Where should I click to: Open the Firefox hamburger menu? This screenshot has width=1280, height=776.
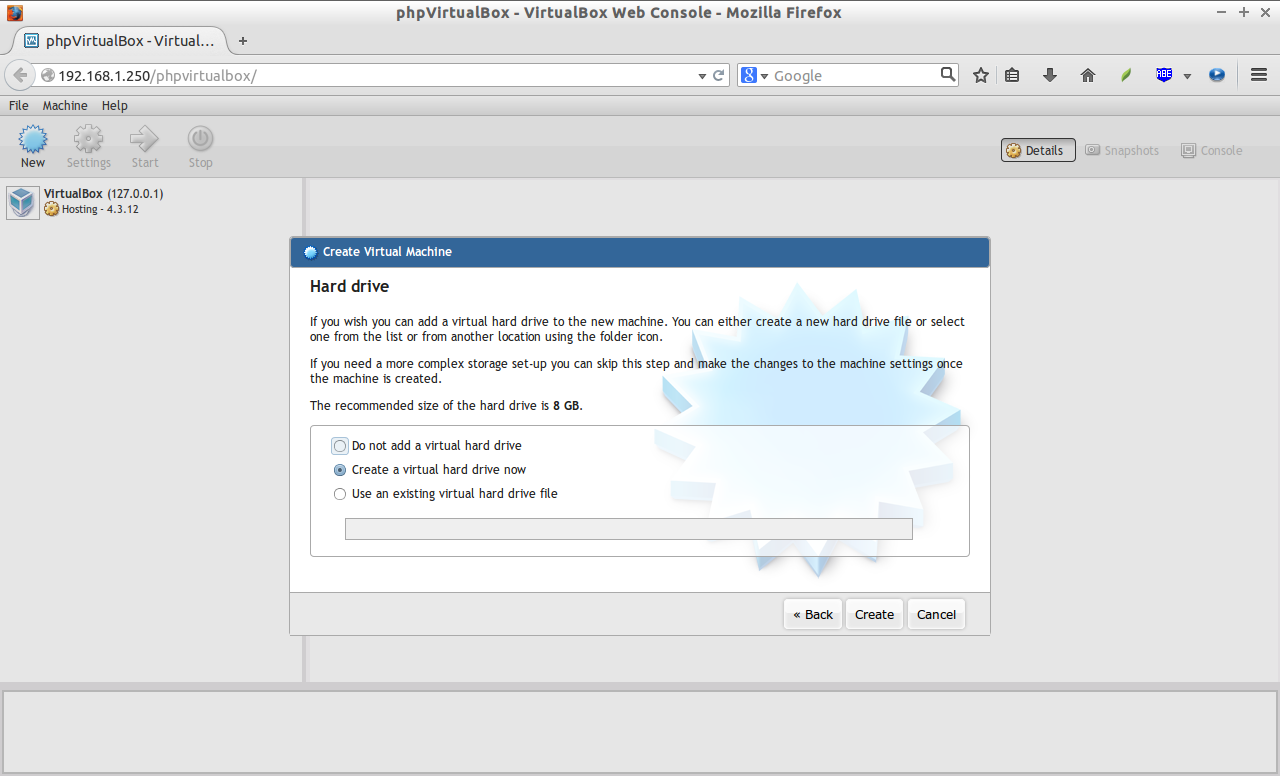point(1259,75)
